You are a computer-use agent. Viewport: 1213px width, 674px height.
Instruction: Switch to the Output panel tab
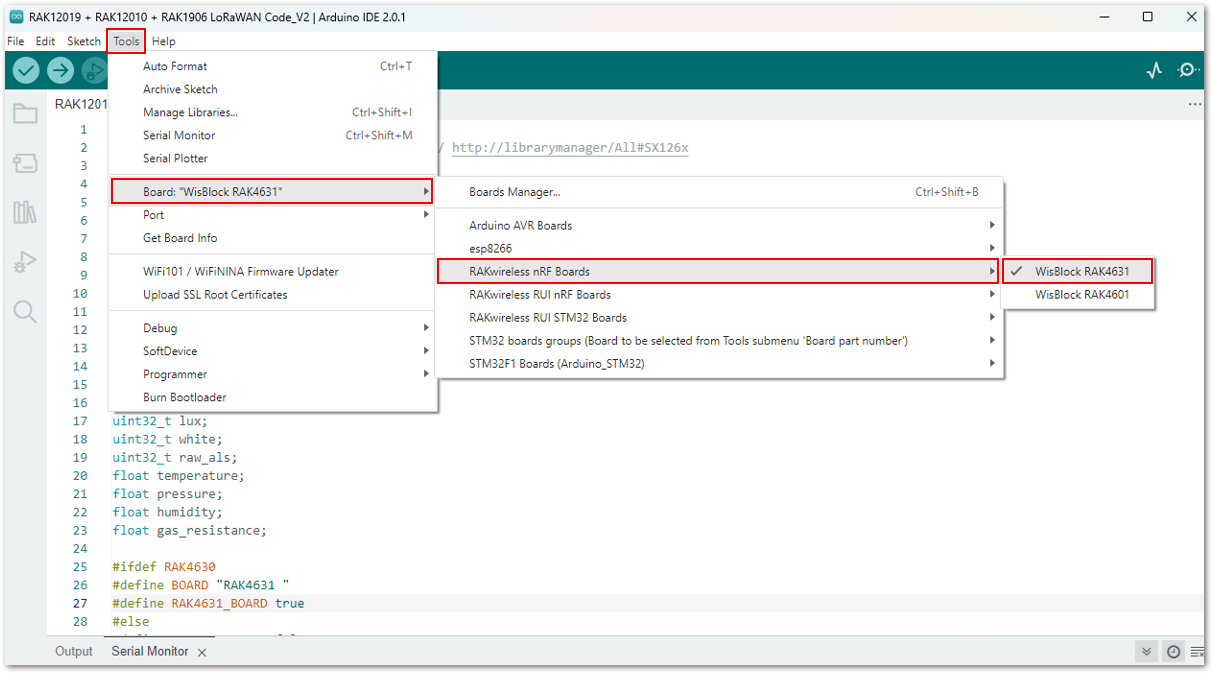(74, 651)
